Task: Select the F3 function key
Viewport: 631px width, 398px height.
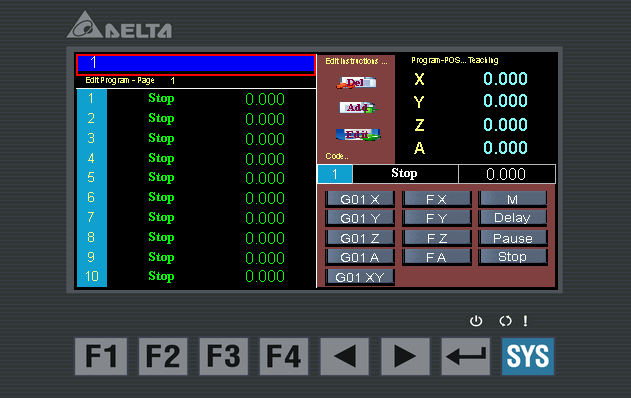Action: pyautogui.click(x=223, y=357)
